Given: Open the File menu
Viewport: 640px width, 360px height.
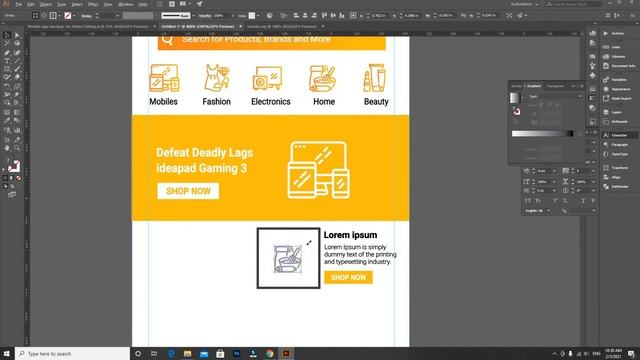Looking at the screenshot, I should [x=19, y=4].
